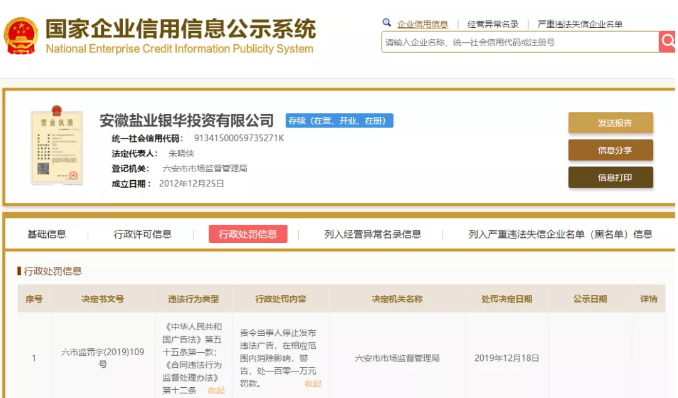
Task: Select the 严重违法失信企业名单 search category
Action: tap(580, 24)
